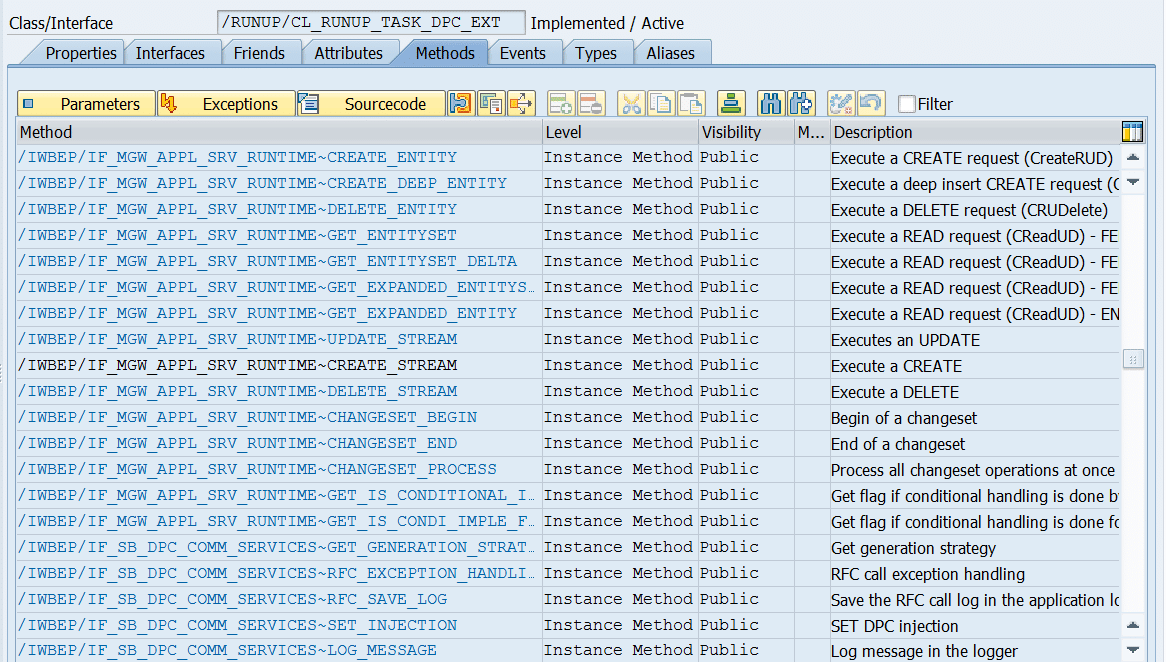Image resolution: width=1176 pixels, height=662 pixels.
Task: Open Sourcecode for the selected method
Action: click(x=371, y=104)
